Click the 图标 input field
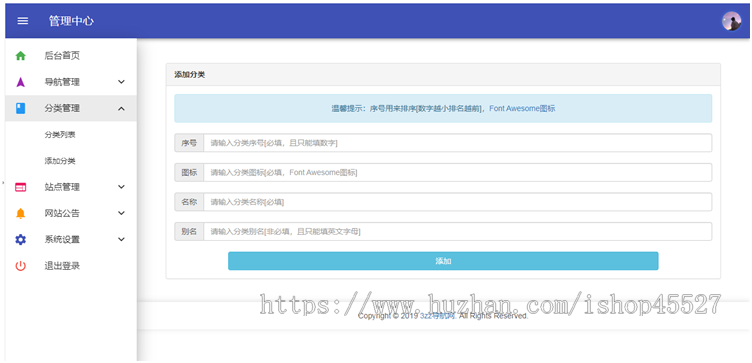The width and height of the screenshot is (752, 363). 458,173
